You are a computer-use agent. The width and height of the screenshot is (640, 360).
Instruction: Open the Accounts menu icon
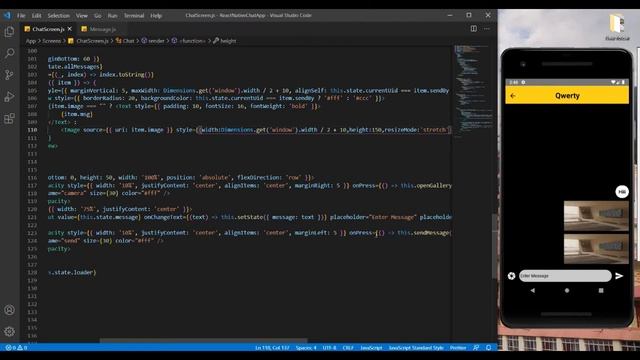[9, 310]
